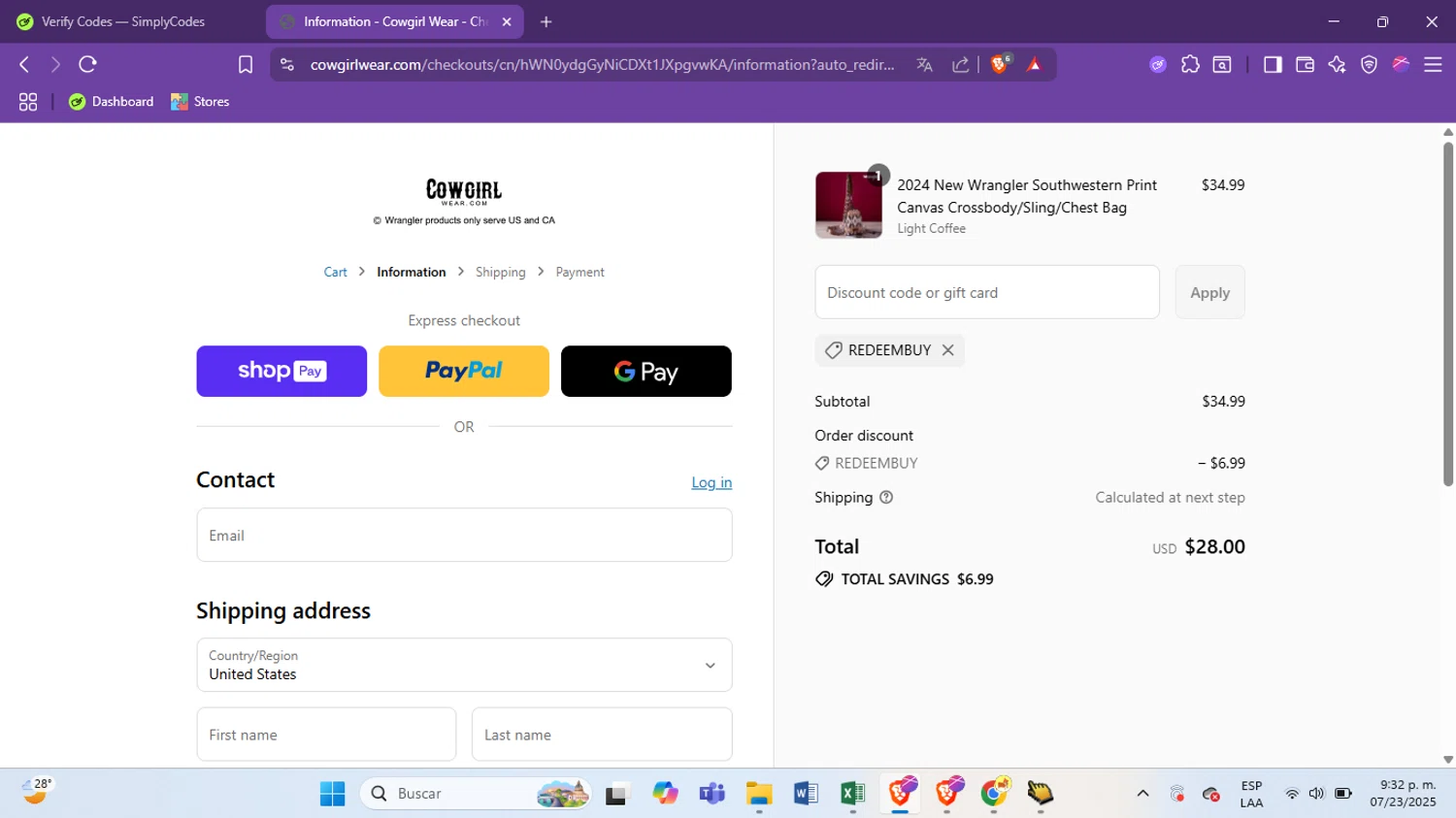The height and width of the screenshot is (818, 1456).
Task: Open the clock and date 07/23/2025
Action: tap(1403, 794)
